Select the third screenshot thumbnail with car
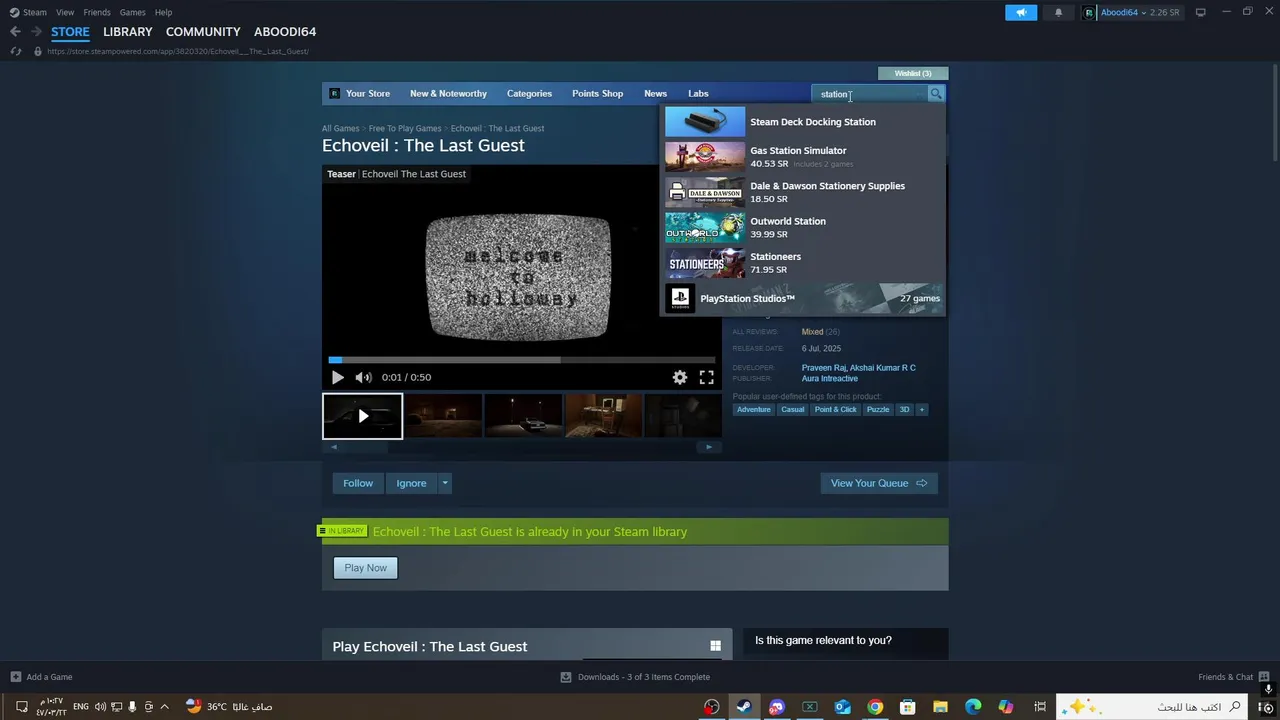The height and width of the screenshot is (720, 1280). coord(523,416)
